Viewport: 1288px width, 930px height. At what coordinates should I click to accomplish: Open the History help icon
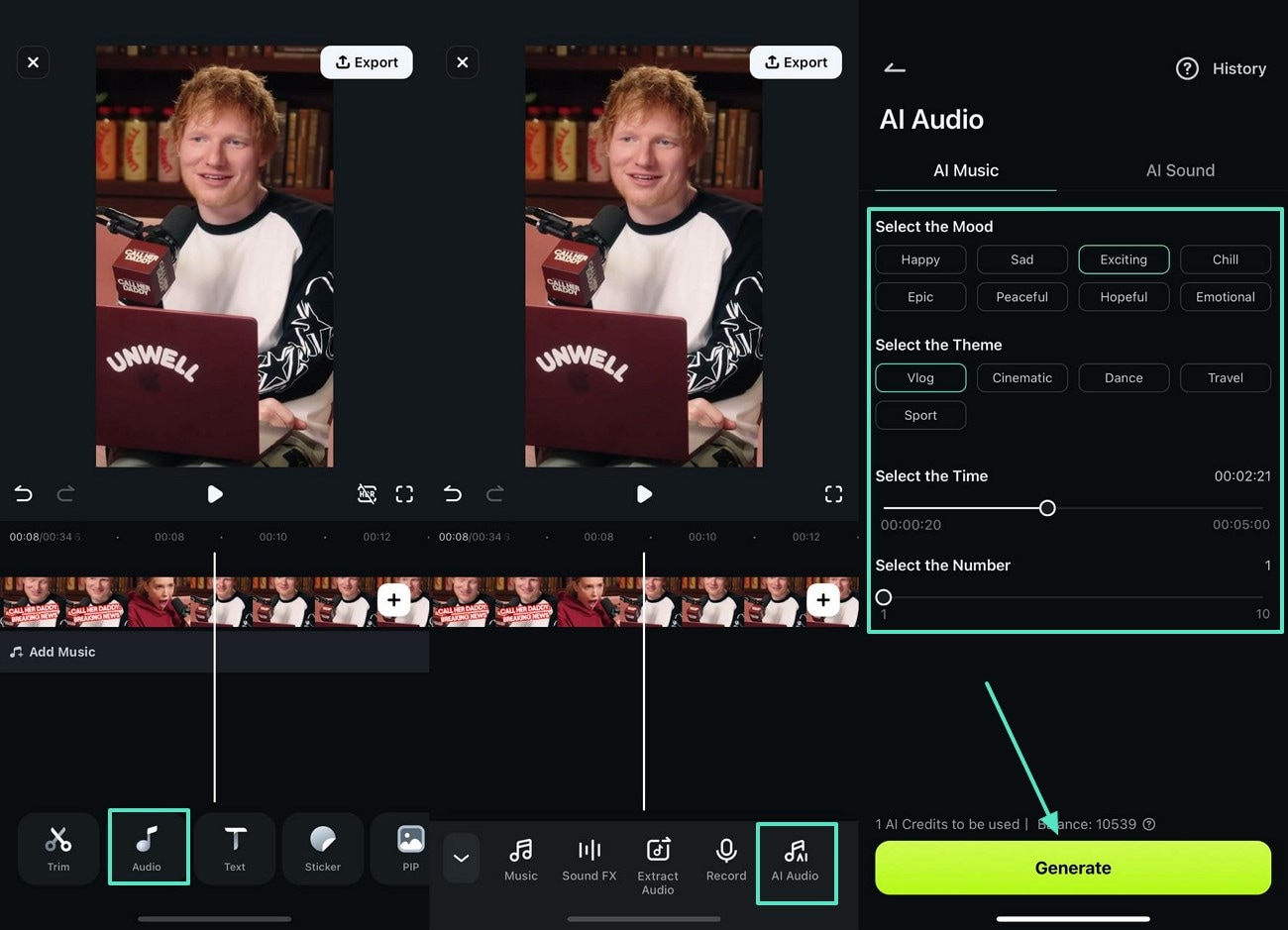pos(1187,68)
